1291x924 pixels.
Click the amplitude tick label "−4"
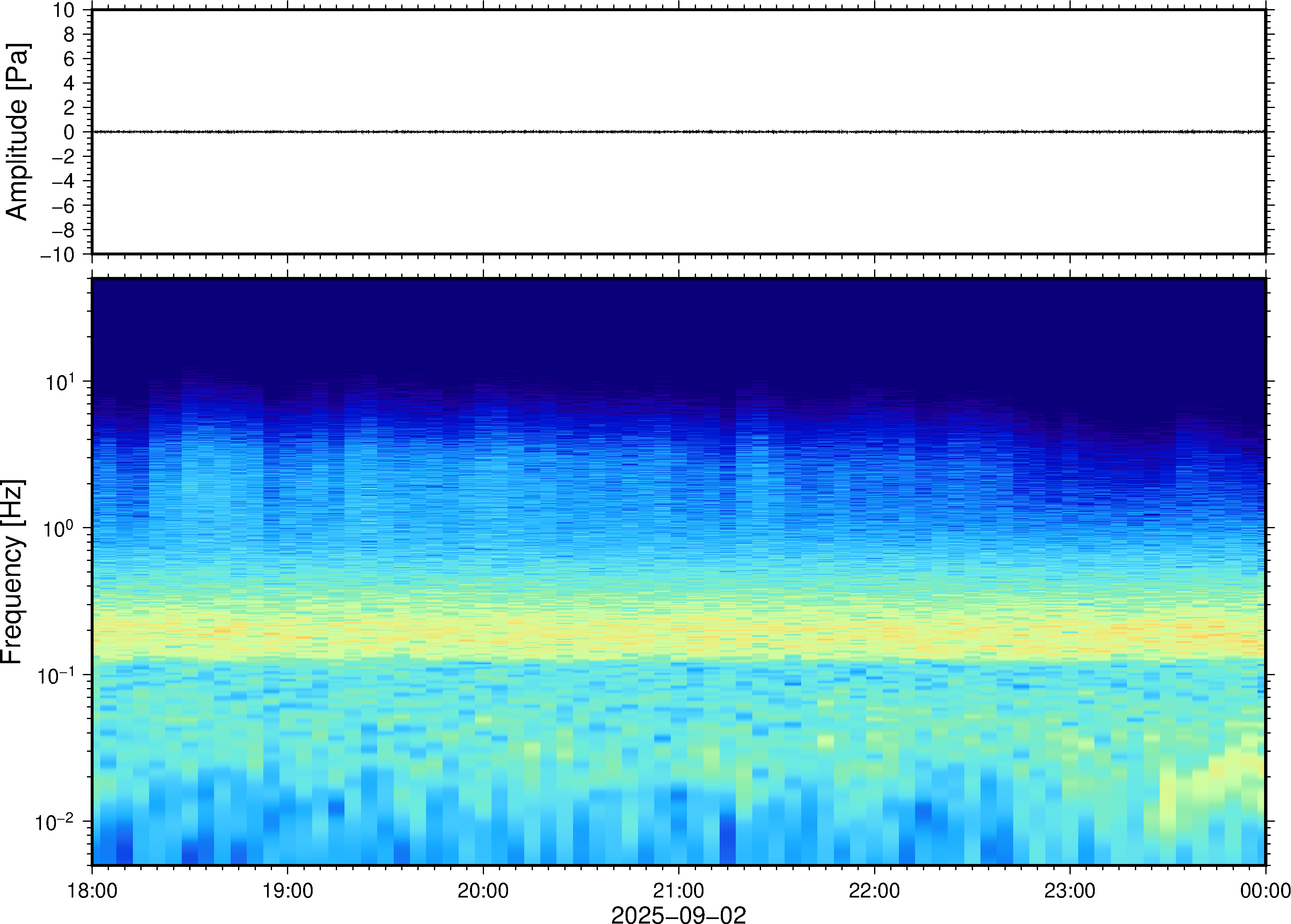63,181
